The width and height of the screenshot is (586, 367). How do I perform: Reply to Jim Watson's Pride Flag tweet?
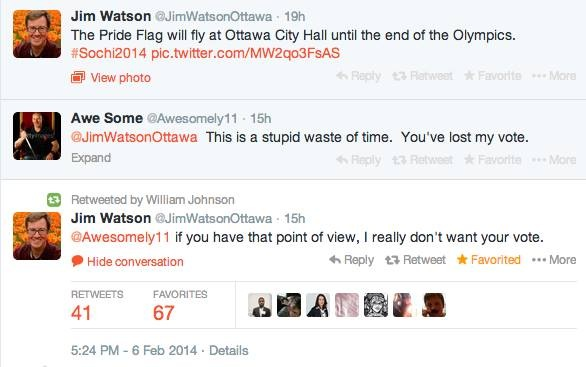pyautogui.click(x=358, y=76)
